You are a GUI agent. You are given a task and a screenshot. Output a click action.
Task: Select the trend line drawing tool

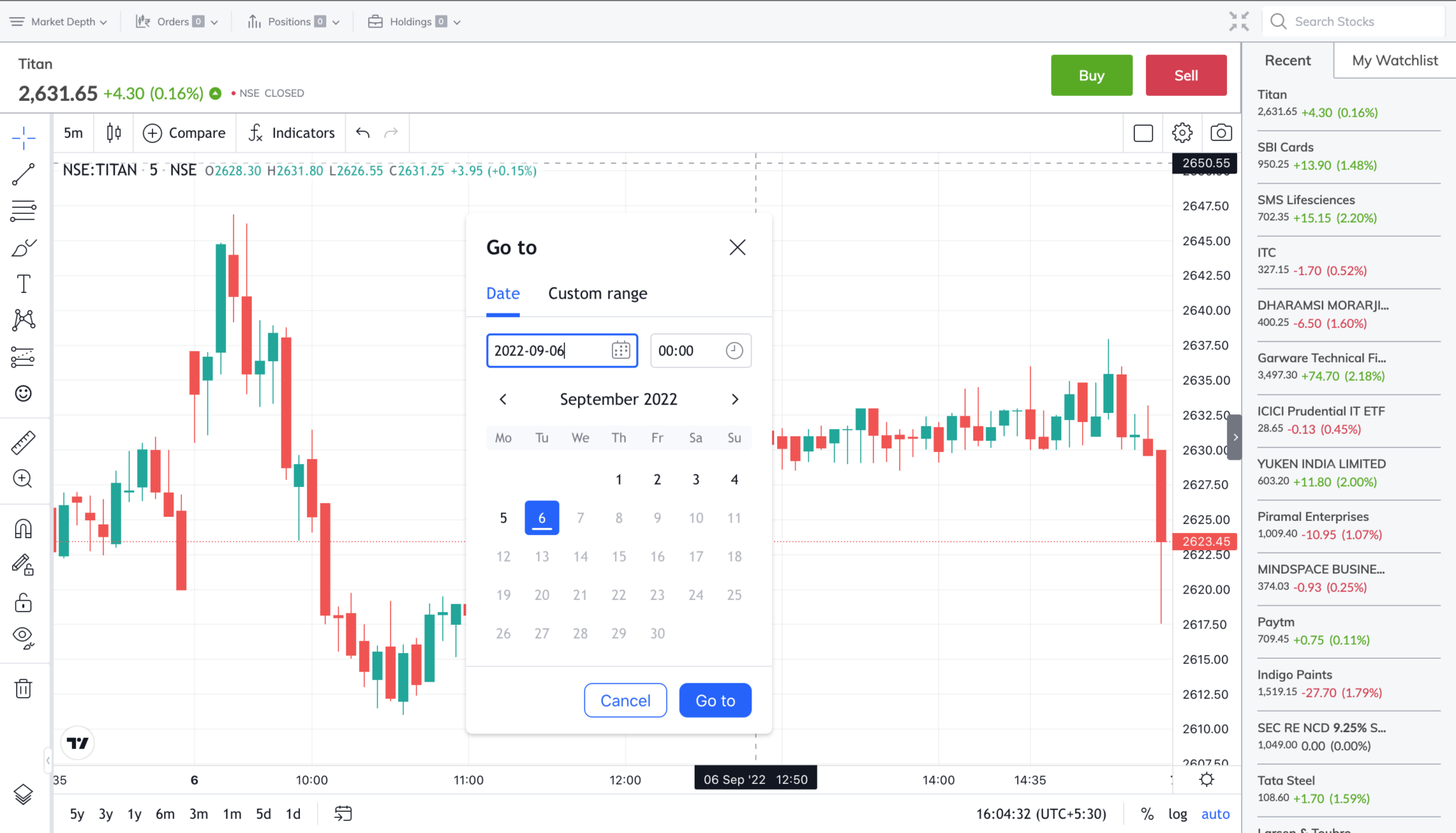click(23, 174)
